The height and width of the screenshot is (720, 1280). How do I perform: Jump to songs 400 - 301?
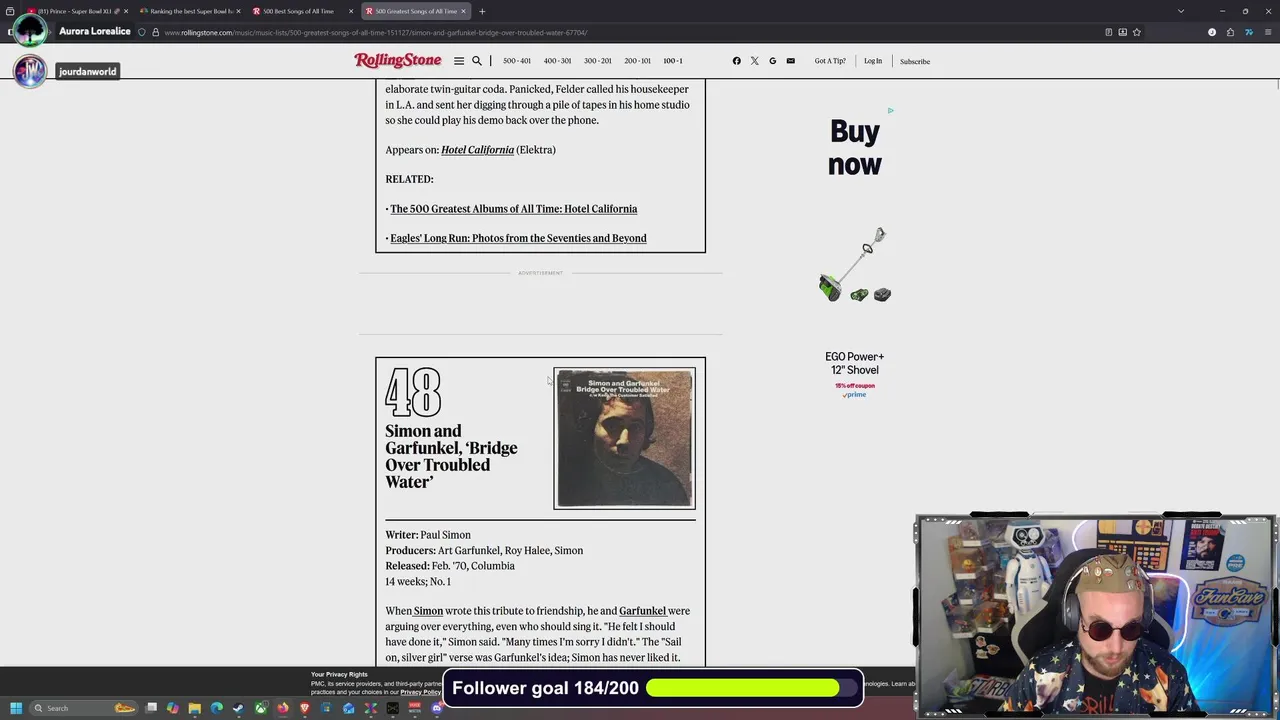coord(557,61)
